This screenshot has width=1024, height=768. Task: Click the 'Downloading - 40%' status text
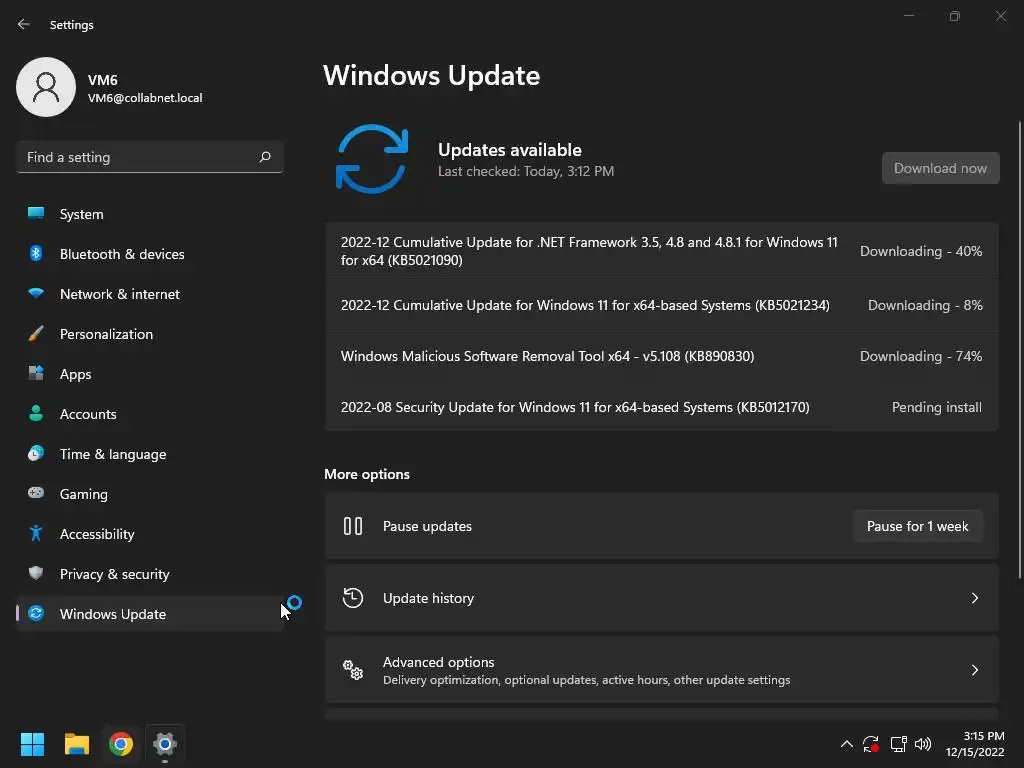point(921,251)
